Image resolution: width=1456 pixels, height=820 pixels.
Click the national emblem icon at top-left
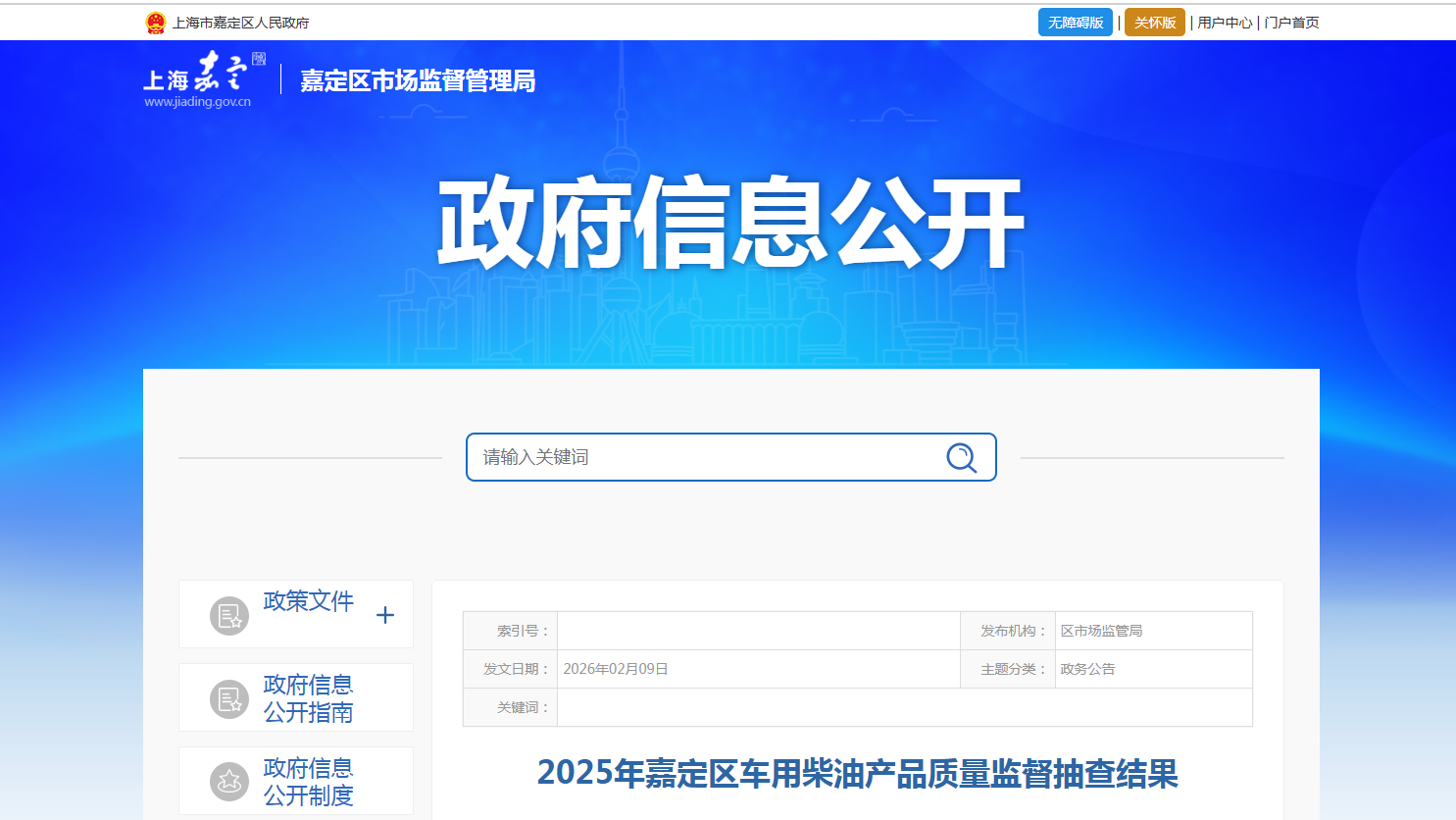(156, 23)
